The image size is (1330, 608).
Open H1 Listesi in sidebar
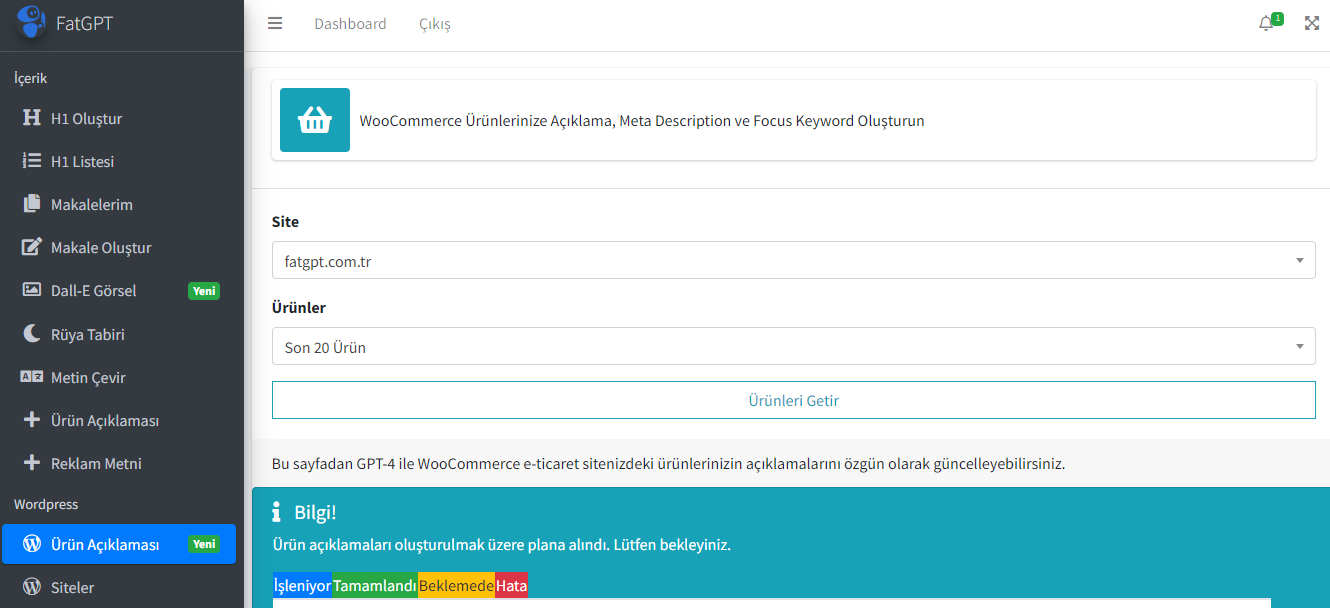[x=119, y=162]
